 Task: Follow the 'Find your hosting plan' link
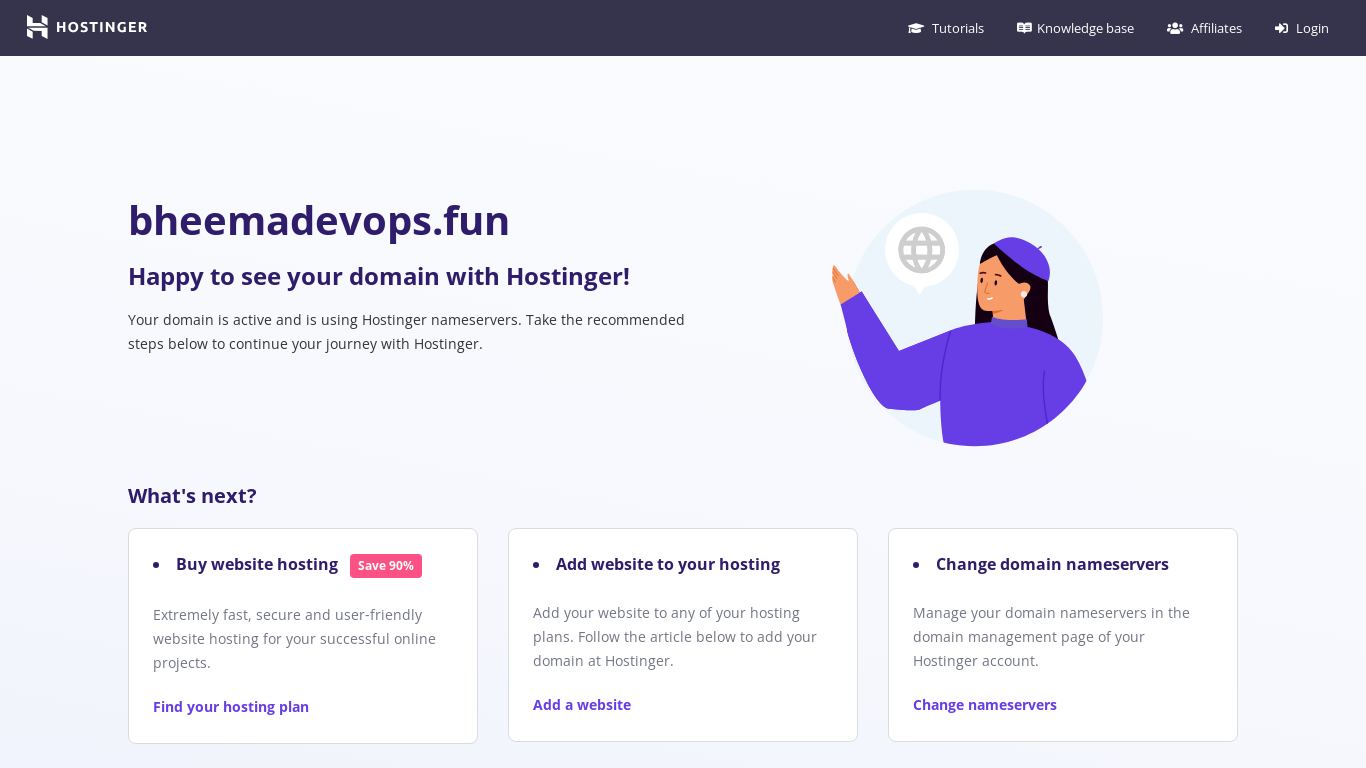[231, 707]
